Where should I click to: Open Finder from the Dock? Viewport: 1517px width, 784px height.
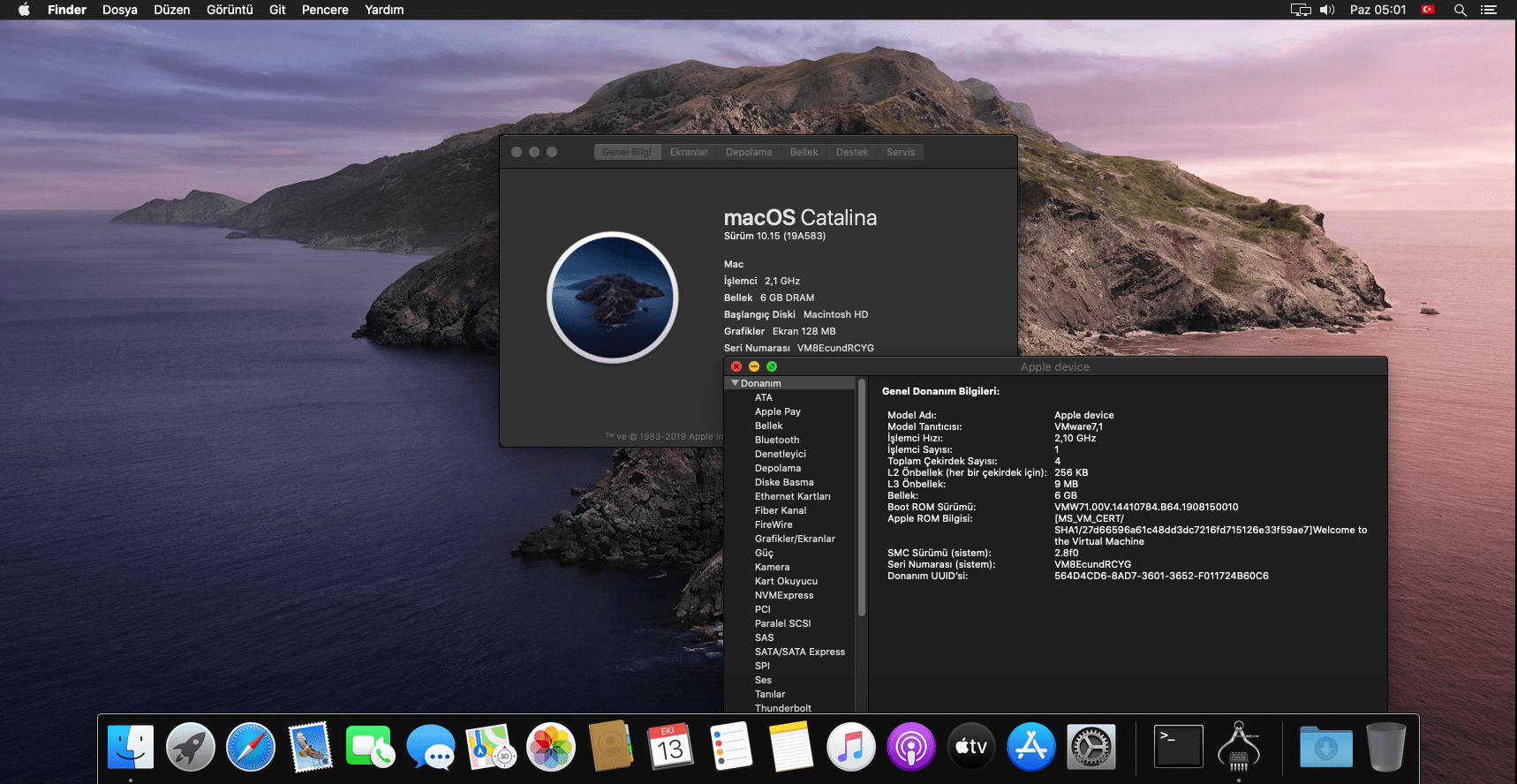click(131, 747)
